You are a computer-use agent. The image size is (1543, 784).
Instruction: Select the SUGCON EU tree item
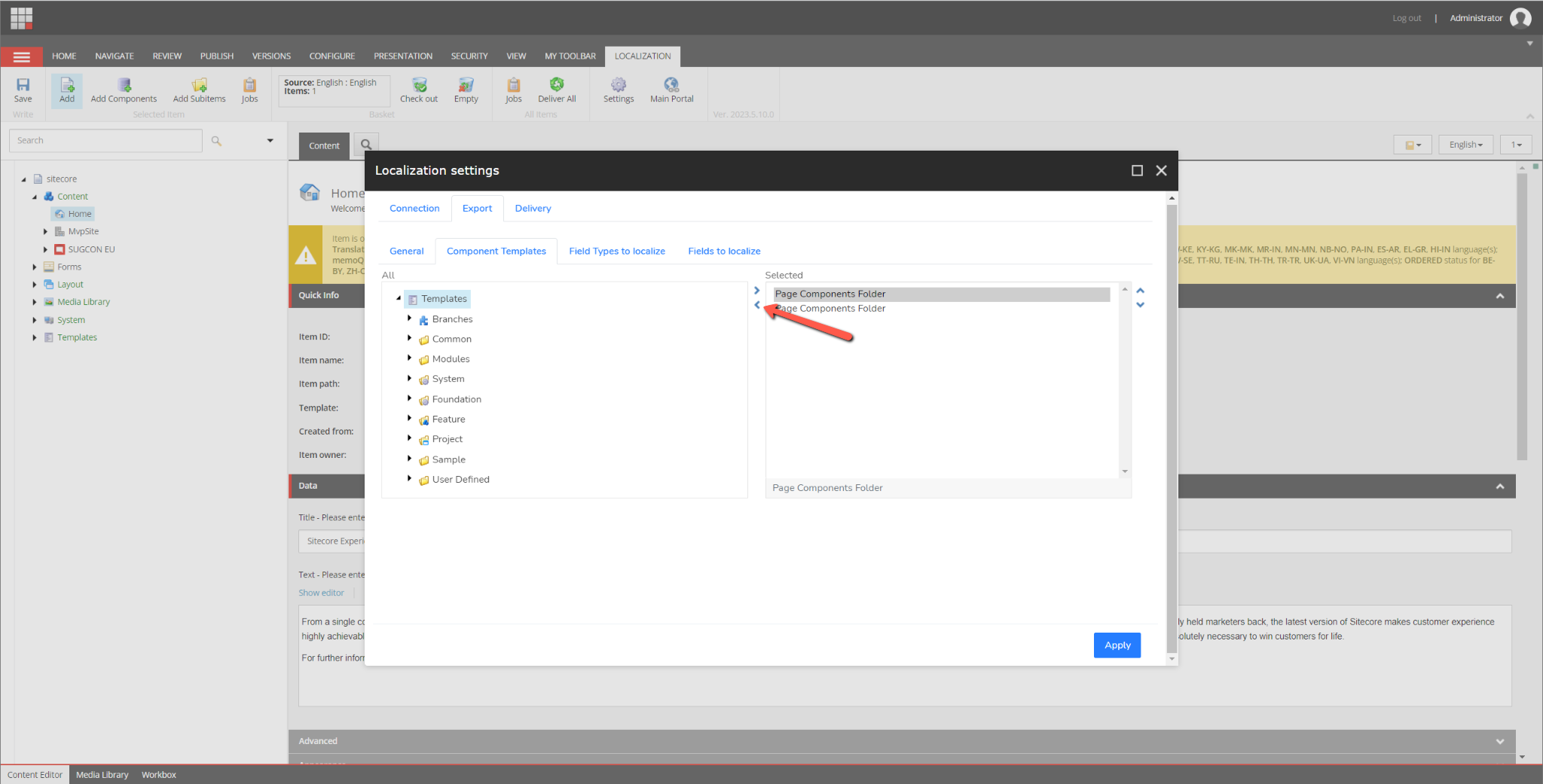[x=91, y=249]
